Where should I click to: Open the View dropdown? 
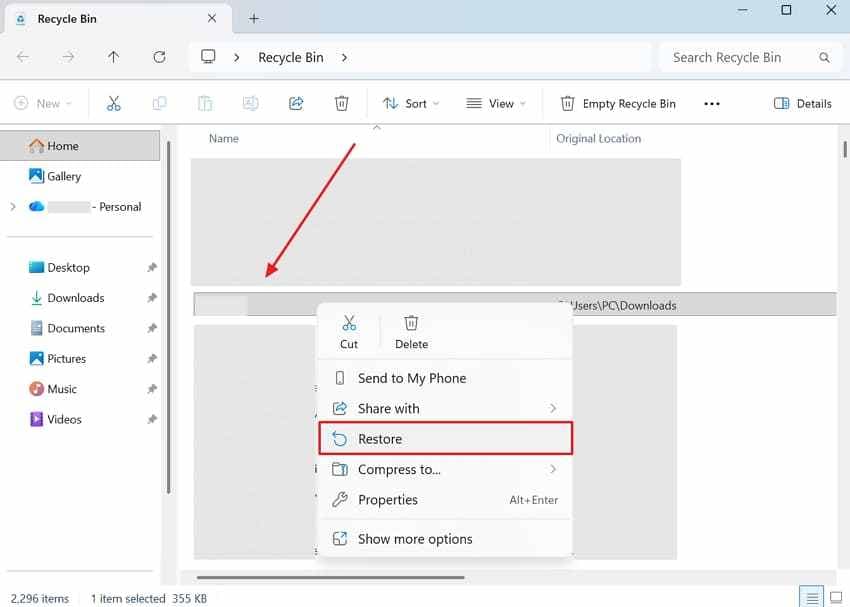pos(496,104)
